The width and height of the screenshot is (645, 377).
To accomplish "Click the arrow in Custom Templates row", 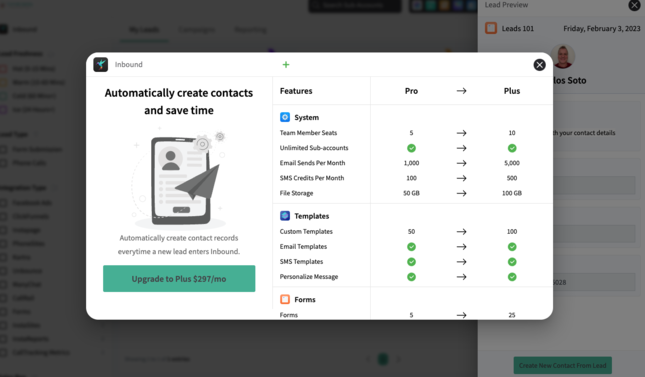I will 462,232.
